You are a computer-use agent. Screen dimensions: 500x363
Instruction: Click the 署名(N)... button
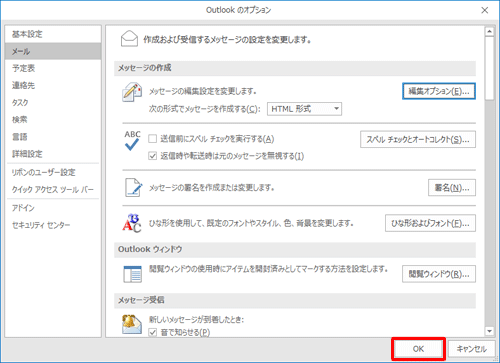[x=452, y=188]
